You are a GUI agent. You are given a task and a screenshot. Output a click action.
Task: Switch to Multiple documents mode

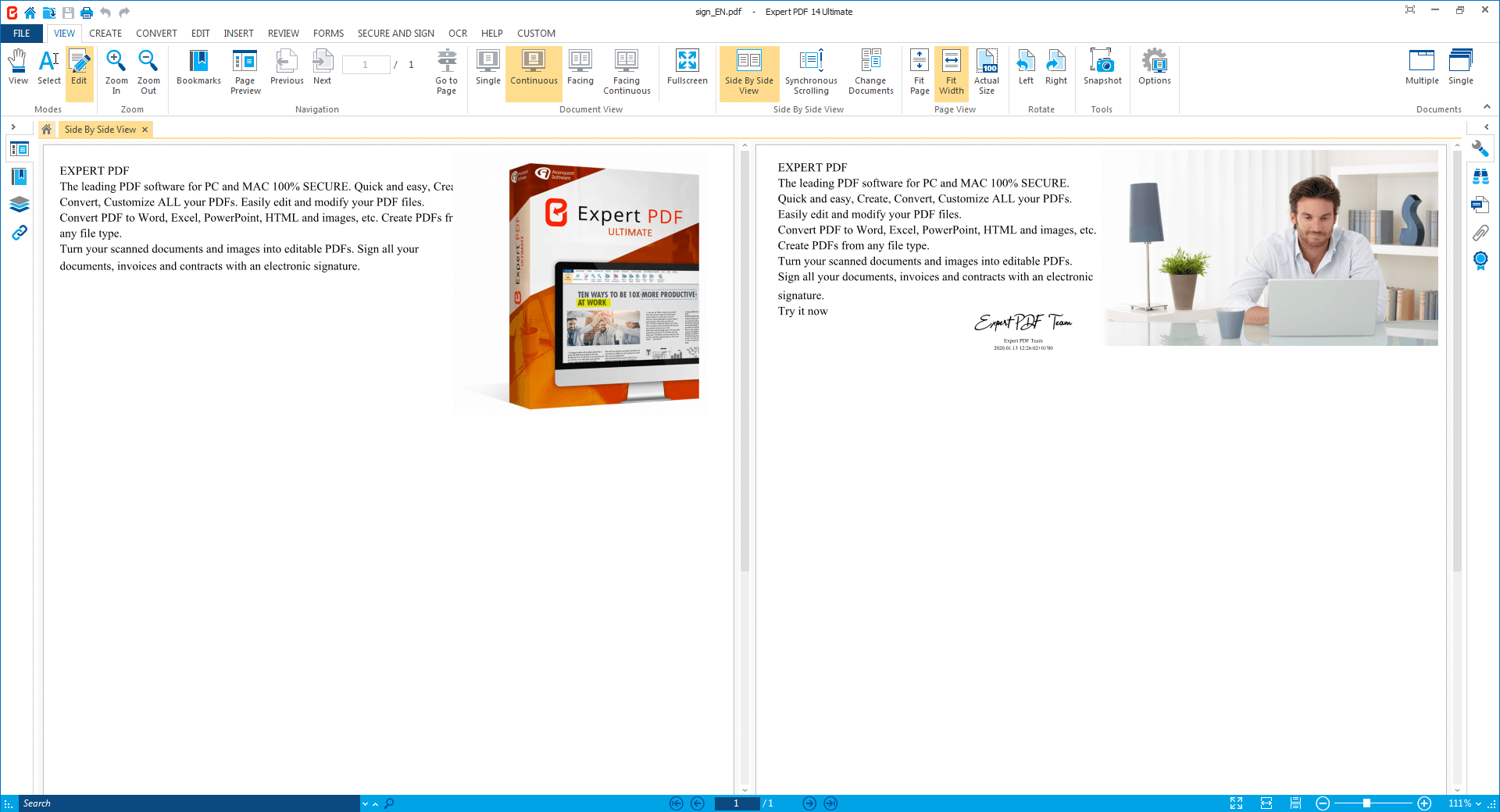click(x=1422, y=68)
